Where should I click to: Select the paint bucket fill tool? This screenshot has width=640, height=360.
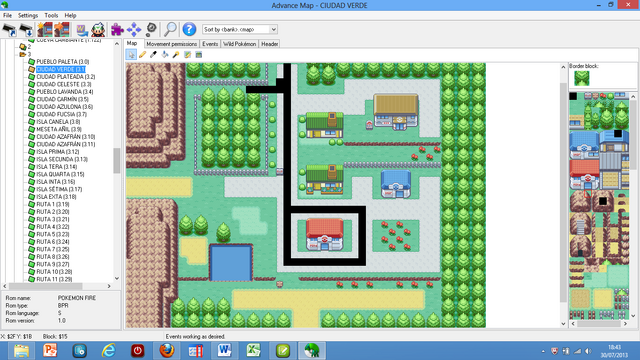click(x=165, y=54)
